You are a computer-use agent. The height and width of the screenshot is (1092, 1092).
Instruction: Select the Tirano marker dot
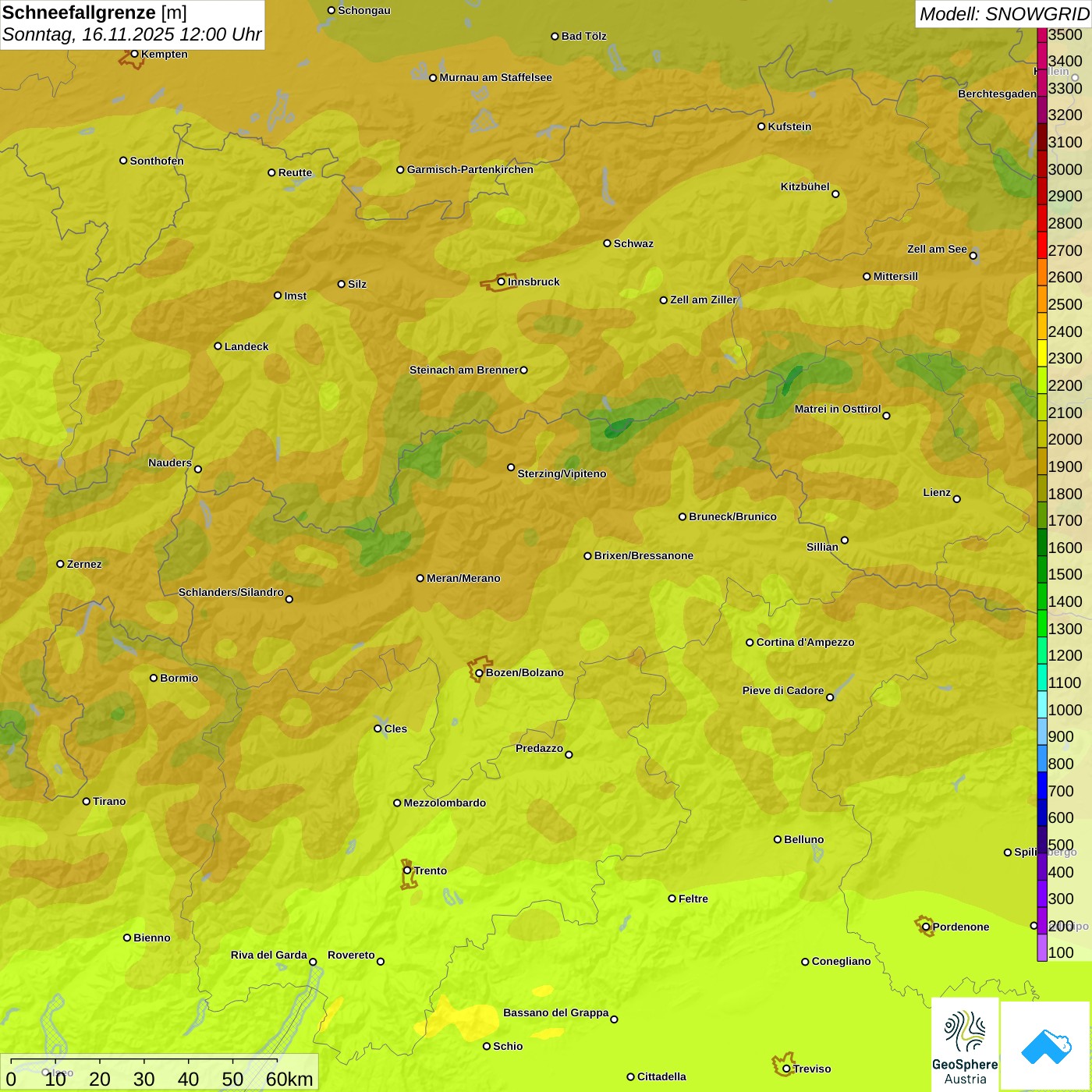(87, 801)
